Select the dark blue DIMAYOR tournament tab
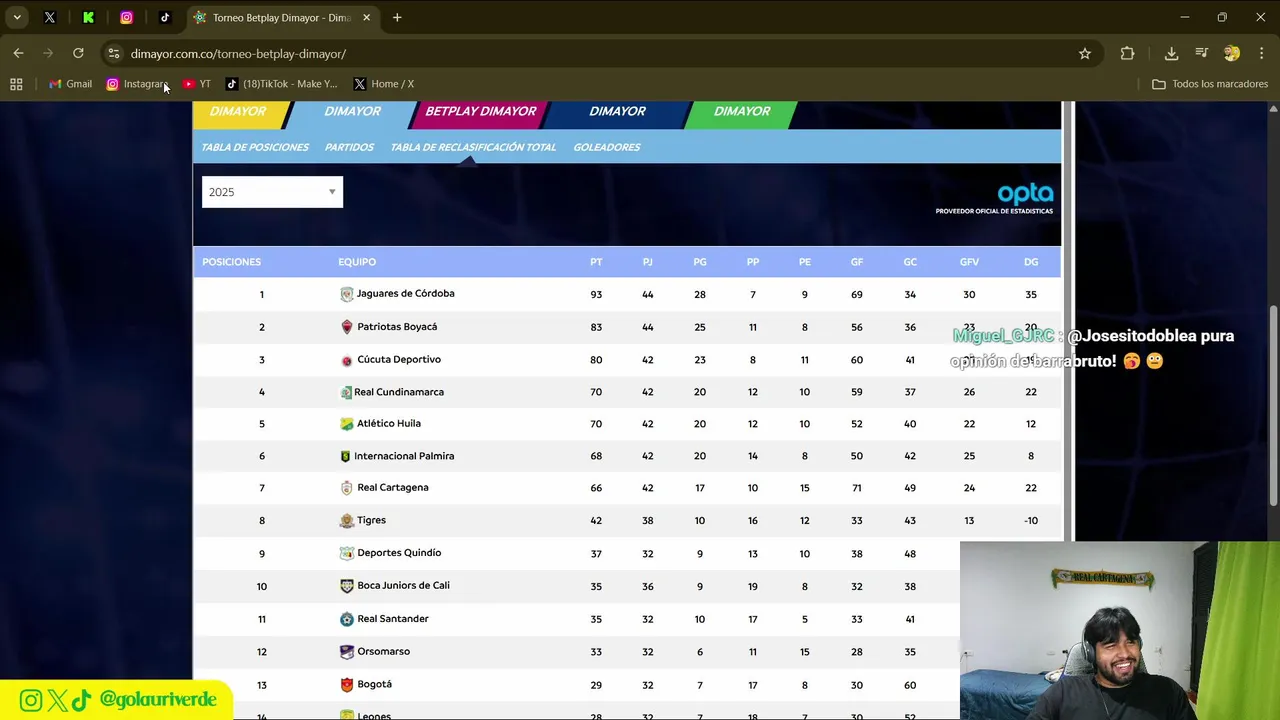This screenshot has height=720, width=1280. 617,112
